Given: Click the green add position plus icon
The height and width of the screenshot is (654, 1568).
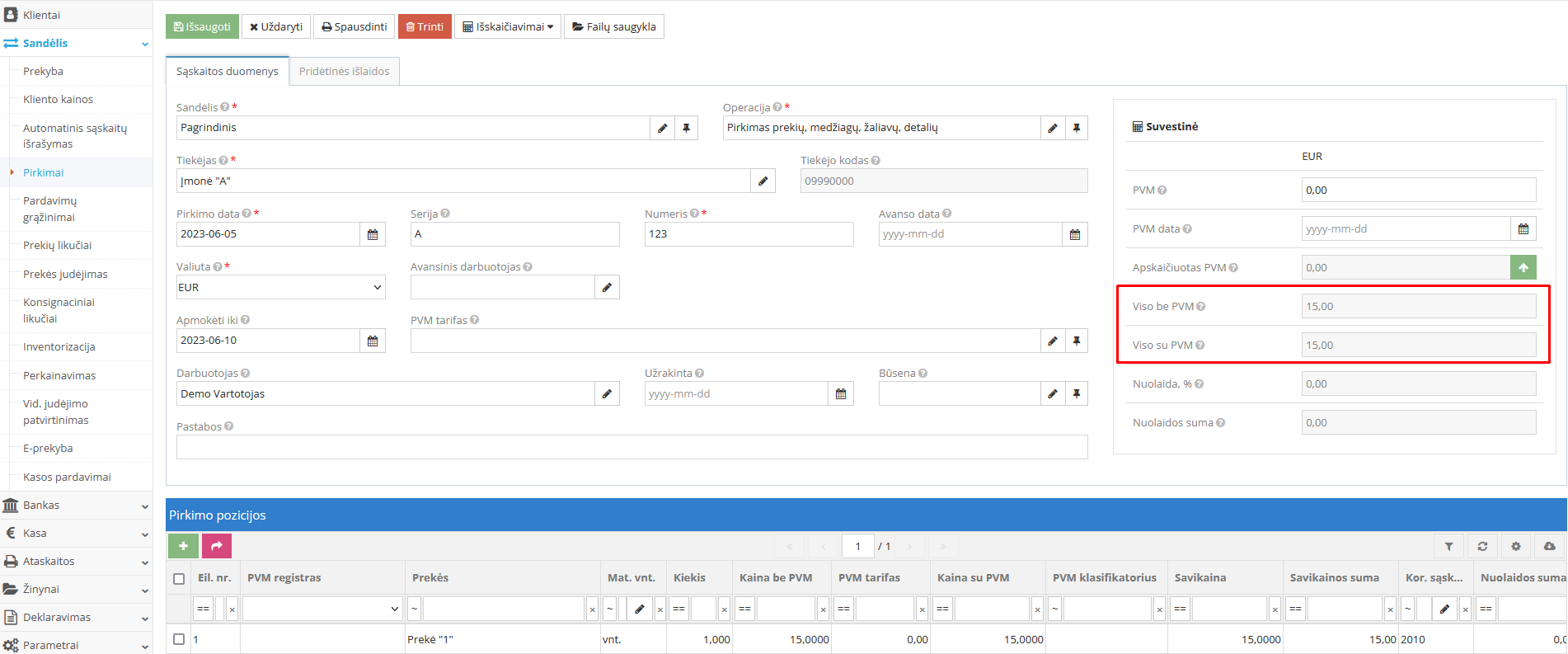Looking at the screenshot, I should click(x=183, y=546).
